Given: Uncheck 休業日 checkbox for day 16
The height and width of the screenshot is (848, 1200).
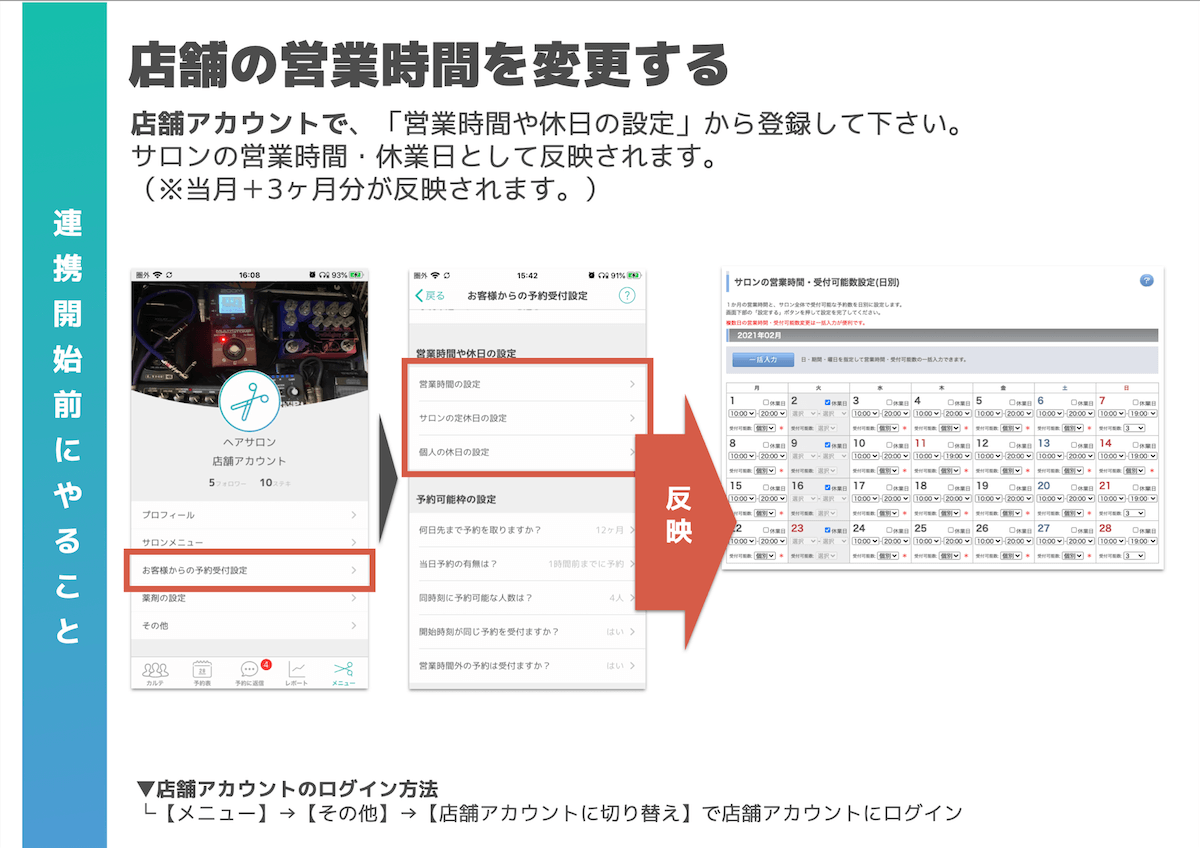Looking at the screenshot, I should click(827, 487).
